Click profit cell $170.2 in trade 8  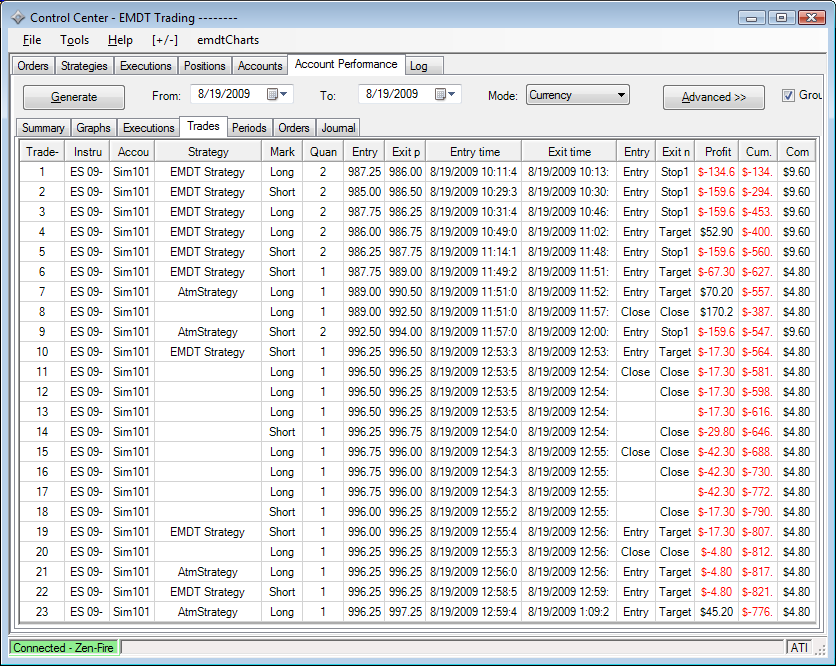click(x=717, y=312)
